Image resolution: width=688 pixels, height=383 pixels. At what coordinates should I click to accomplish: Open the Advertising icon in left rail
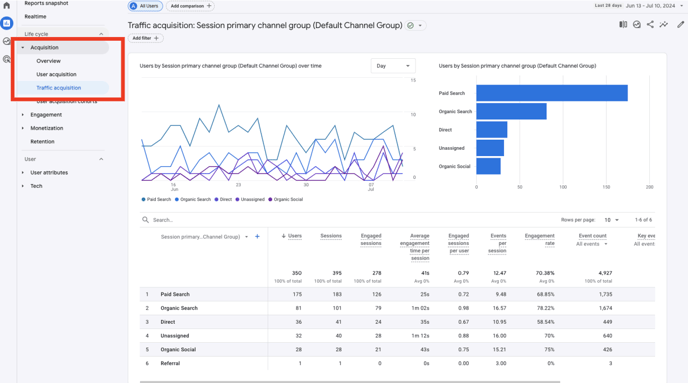[7, 59]
